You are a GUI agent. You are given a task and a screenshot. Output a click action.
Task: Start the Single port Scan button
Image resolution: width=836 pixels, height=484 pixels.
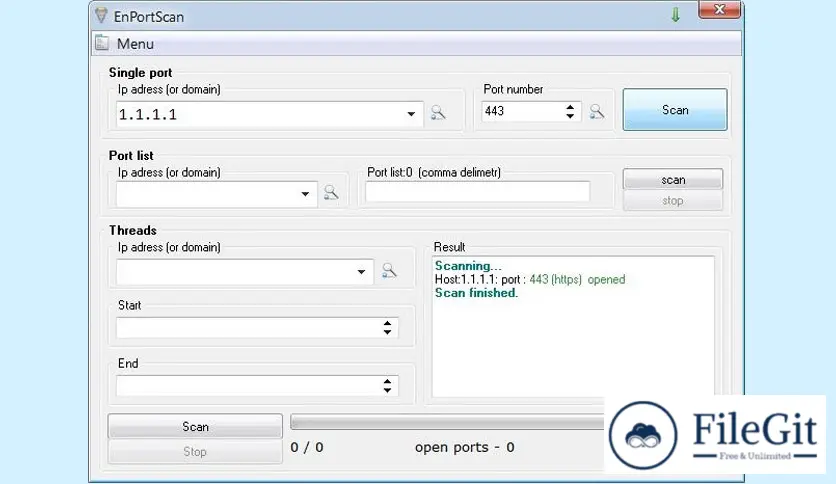[x=675, y=110]
